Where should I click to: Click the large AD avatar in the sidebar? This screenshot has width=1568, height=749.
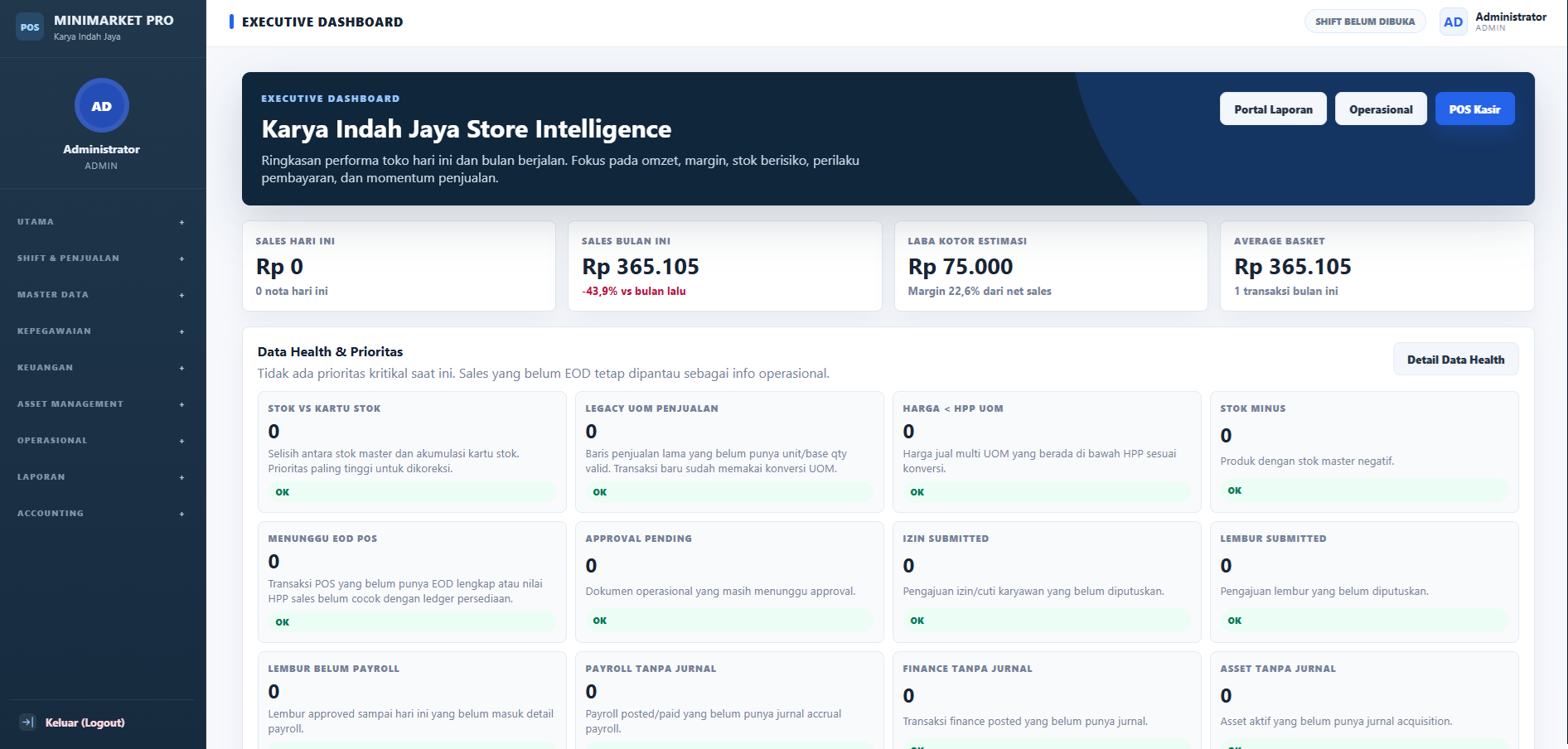click(x=102, y=105)
